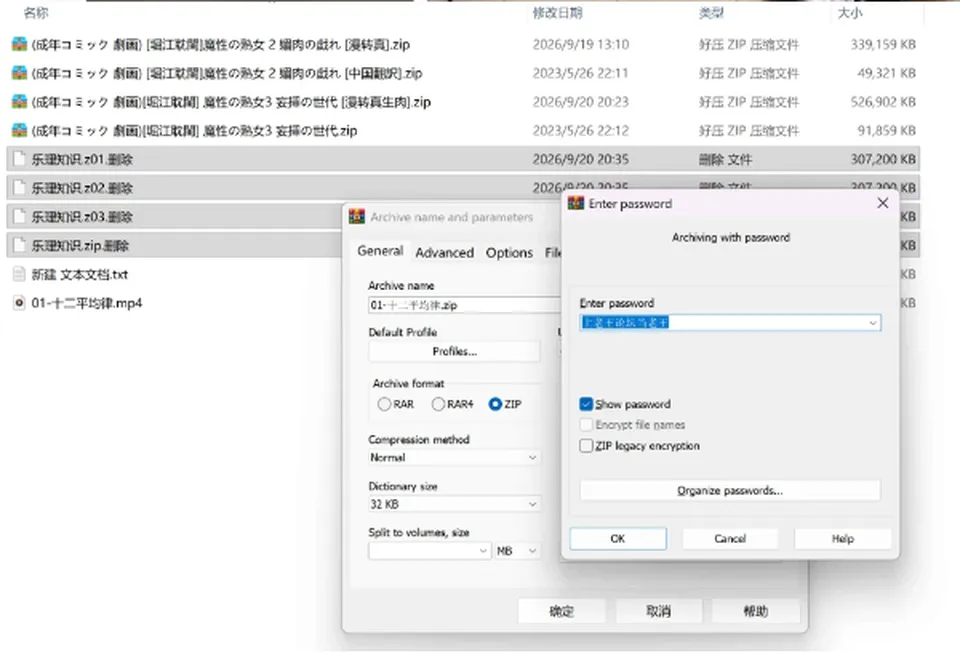Switch to the Options tab

pyautogui.click(x=509, y=253)
